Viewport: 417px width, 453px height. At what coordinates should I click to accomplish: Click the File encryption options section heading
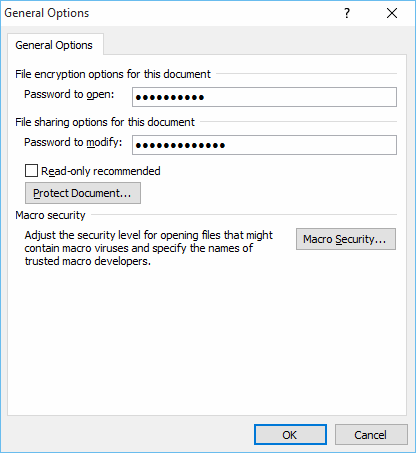[x=113, y=74]
